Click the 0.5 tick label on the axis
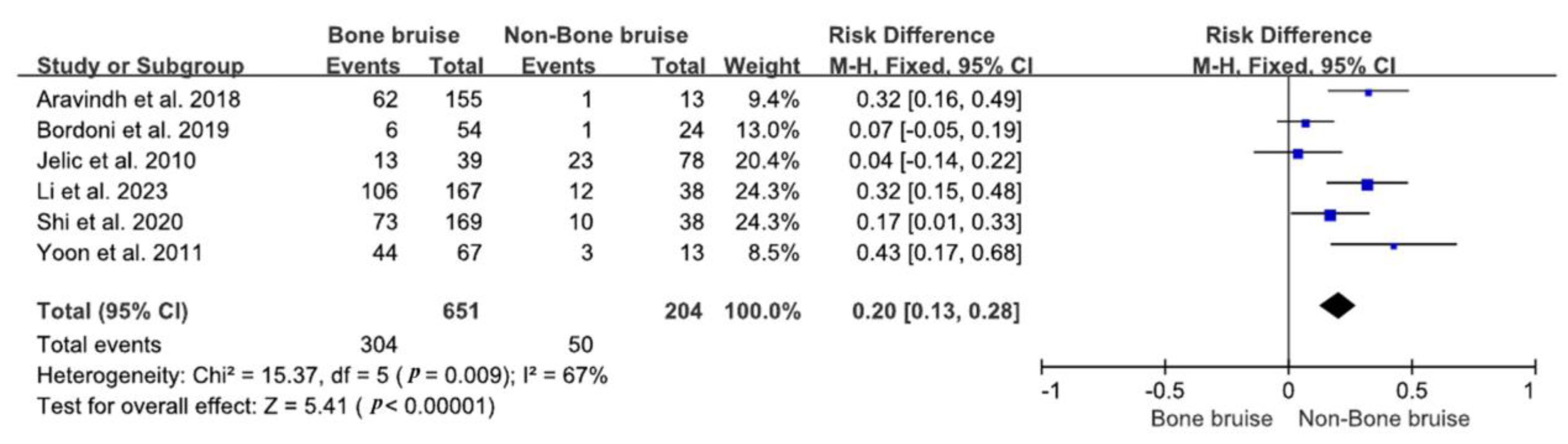 click(x=1412, y=391)
